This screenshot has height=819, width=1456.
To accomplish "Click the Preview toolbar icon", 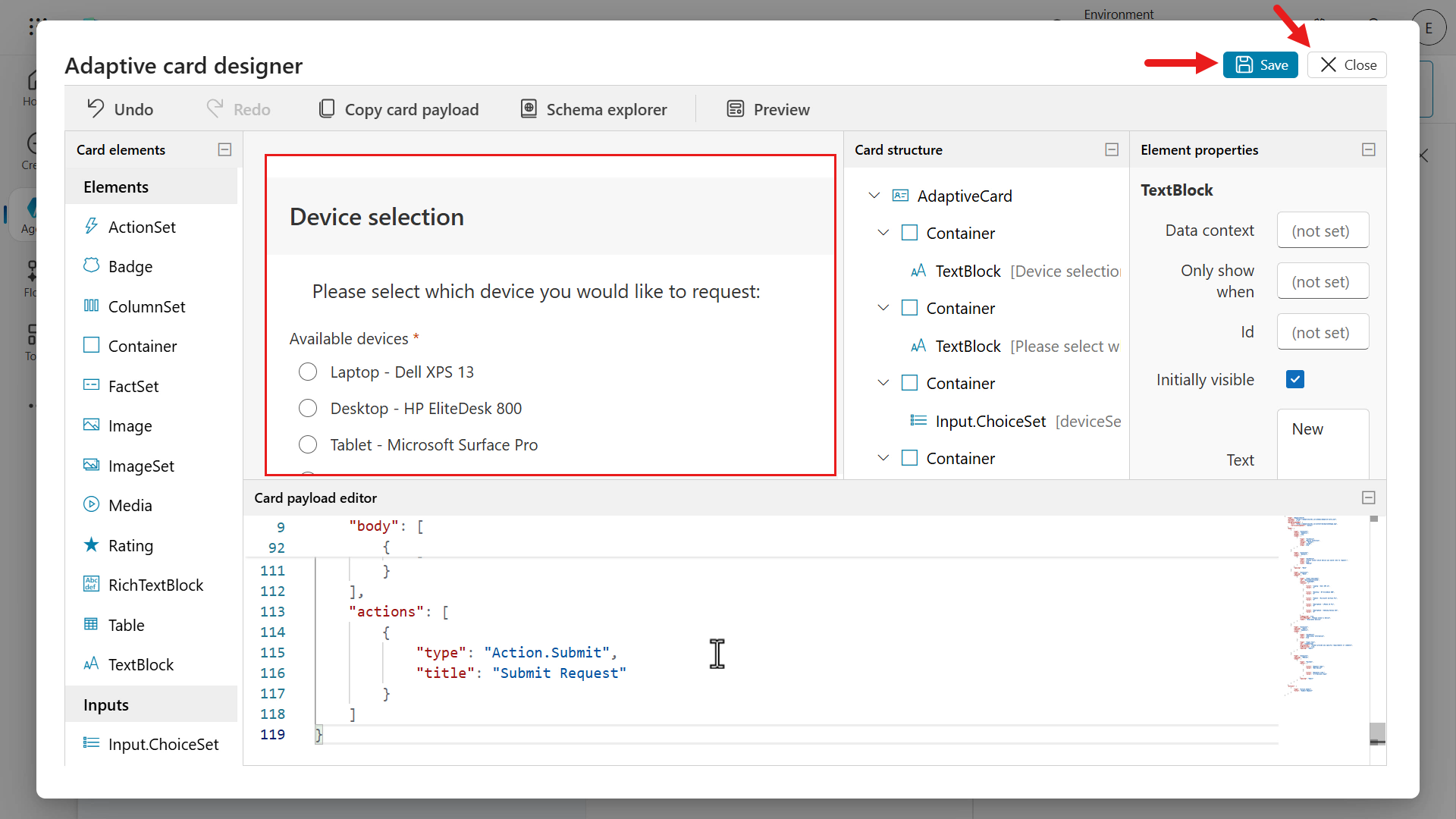I will pos(735,108).
